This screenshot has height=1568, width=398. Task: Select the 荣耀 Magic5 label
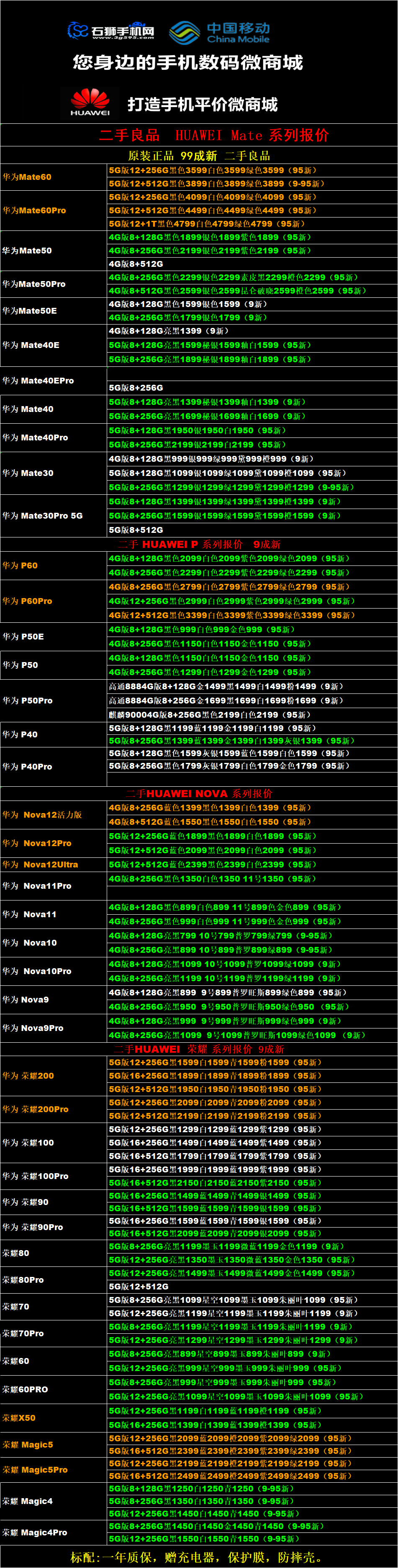[x=28, y=1445]
